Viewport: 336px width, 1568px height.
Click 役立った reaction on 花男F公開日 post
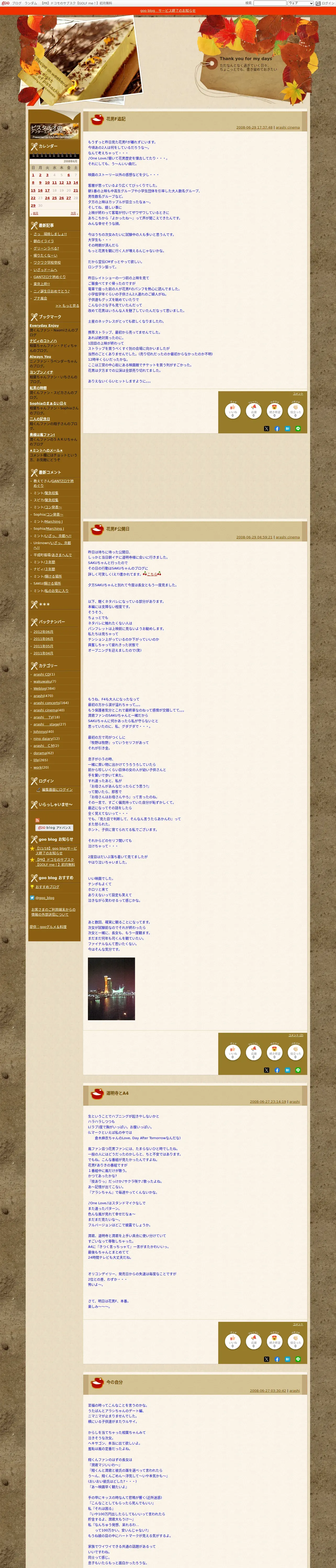tap(295, 1052)
